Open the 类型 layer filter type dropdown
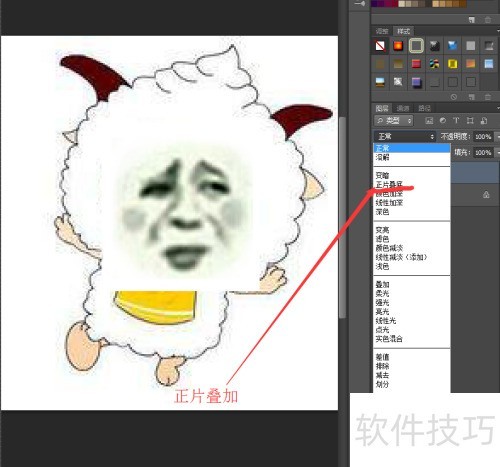Screen dimensions: 500x467 tap(394, 121)
